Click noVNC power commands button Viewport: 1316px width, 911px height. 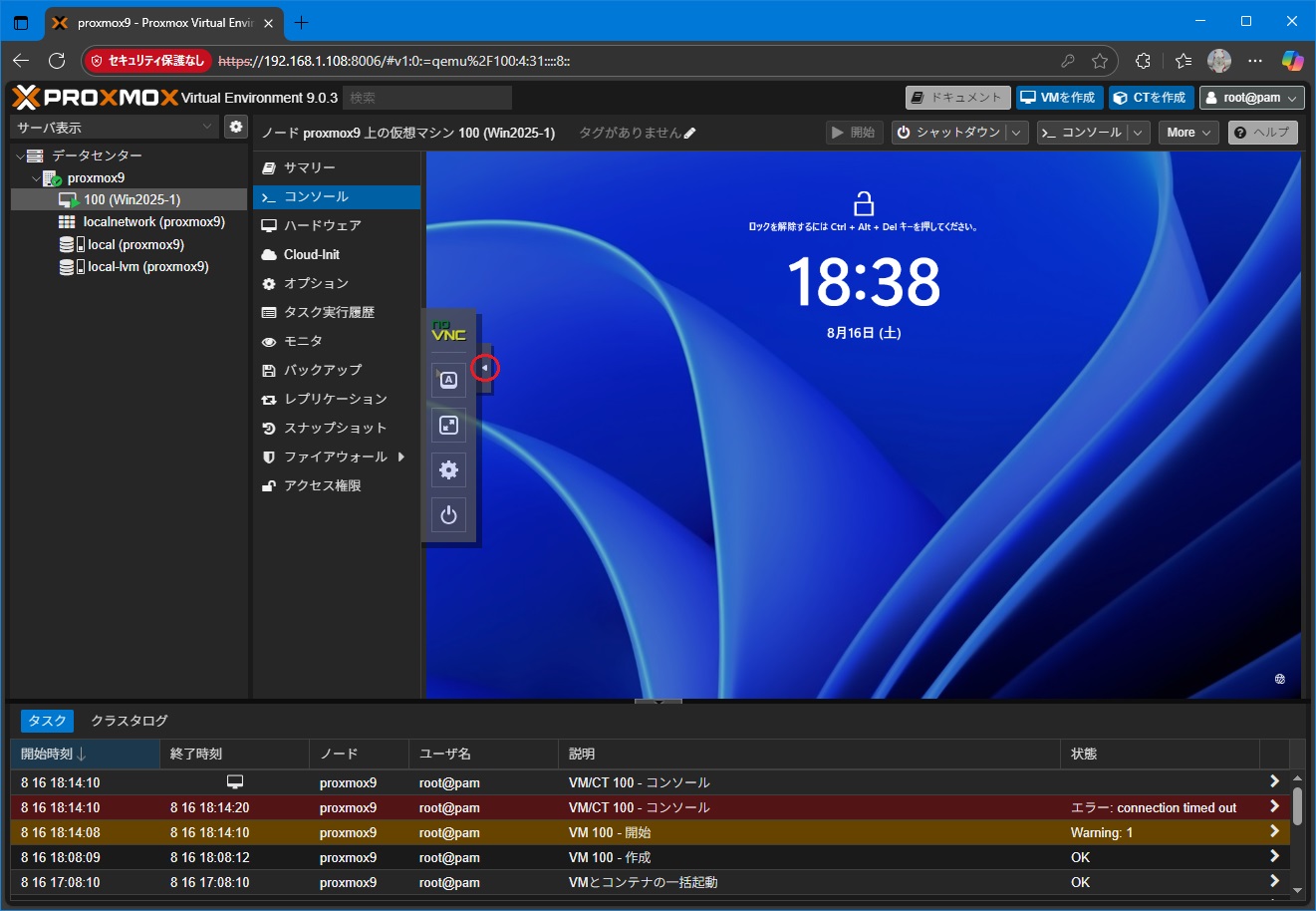tap(448, 514)
